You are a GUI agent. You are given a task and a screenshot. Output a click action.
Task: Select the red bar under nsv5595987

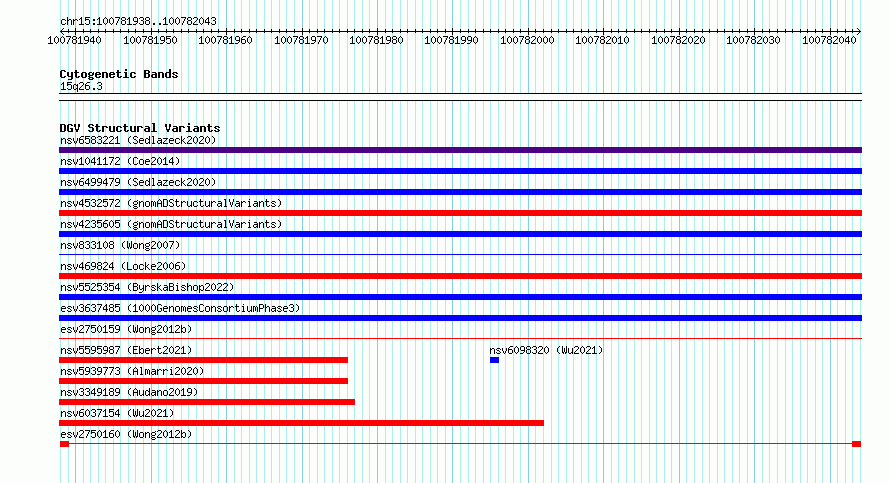[203, 360]
